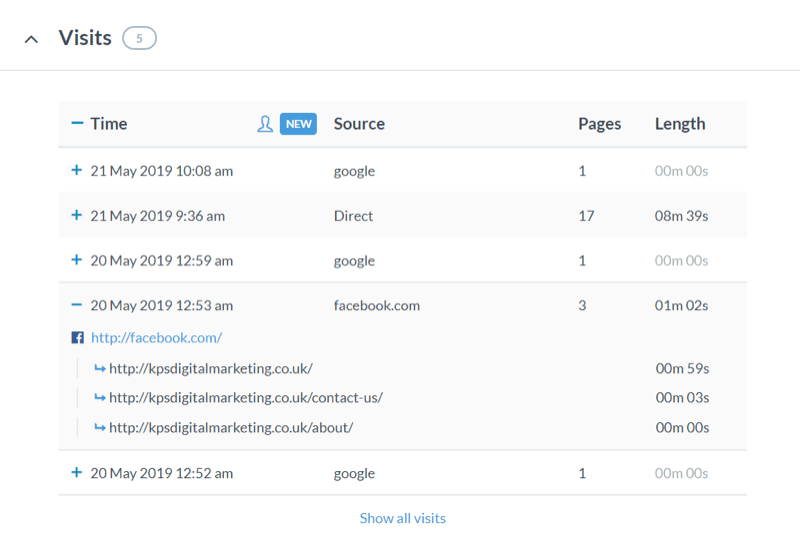Click the visitor person icon in header
Screen dimensions: 800x543
(265, 124)
